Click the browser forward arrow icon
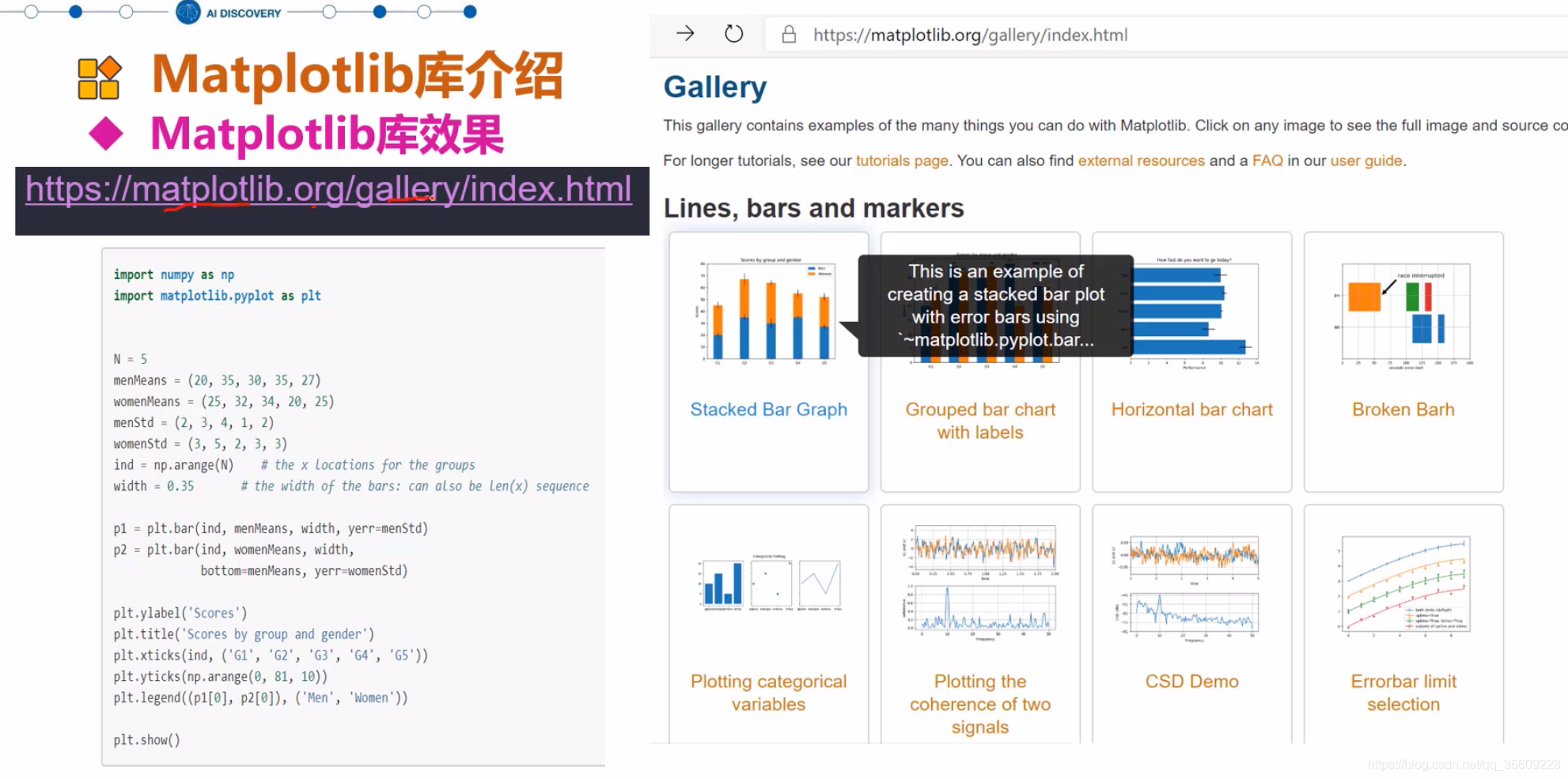This screenshot has width=1568, height=779. pyautogui.click(x=685, y=33)
